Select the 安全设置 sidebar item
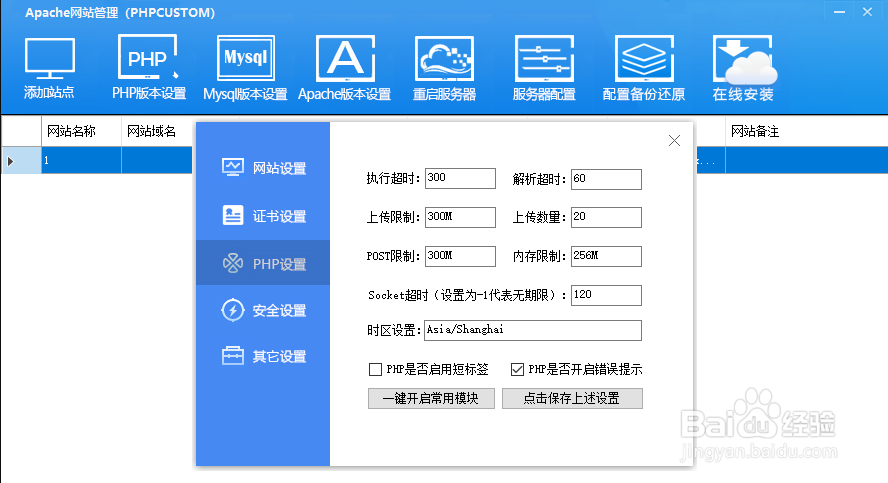This screenshot has height=483, width=888. [x=263, y=310]
